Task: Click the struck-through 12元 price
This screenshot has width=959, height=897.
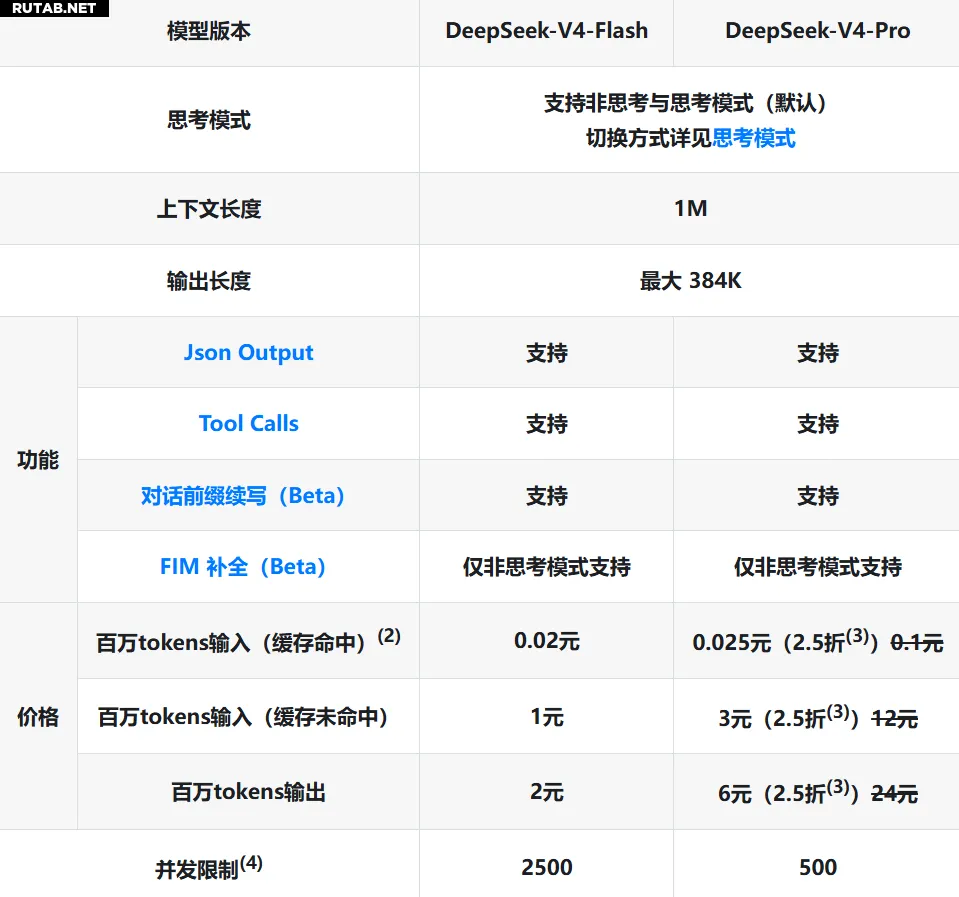Action: pyautogui.click(x=894, y=719)
